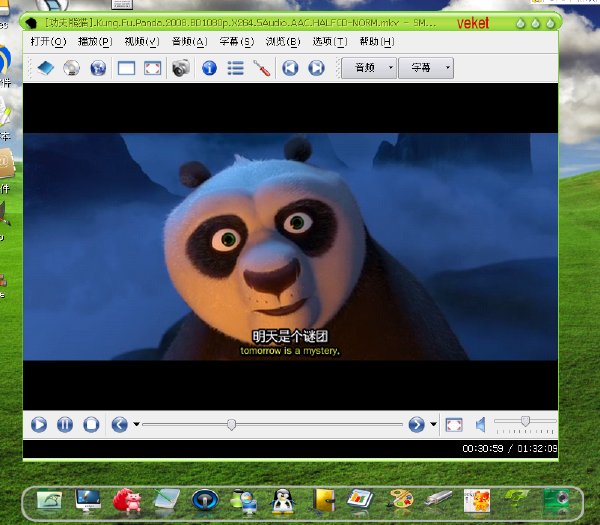Jump to previous item in toolbar

point(290,68)
